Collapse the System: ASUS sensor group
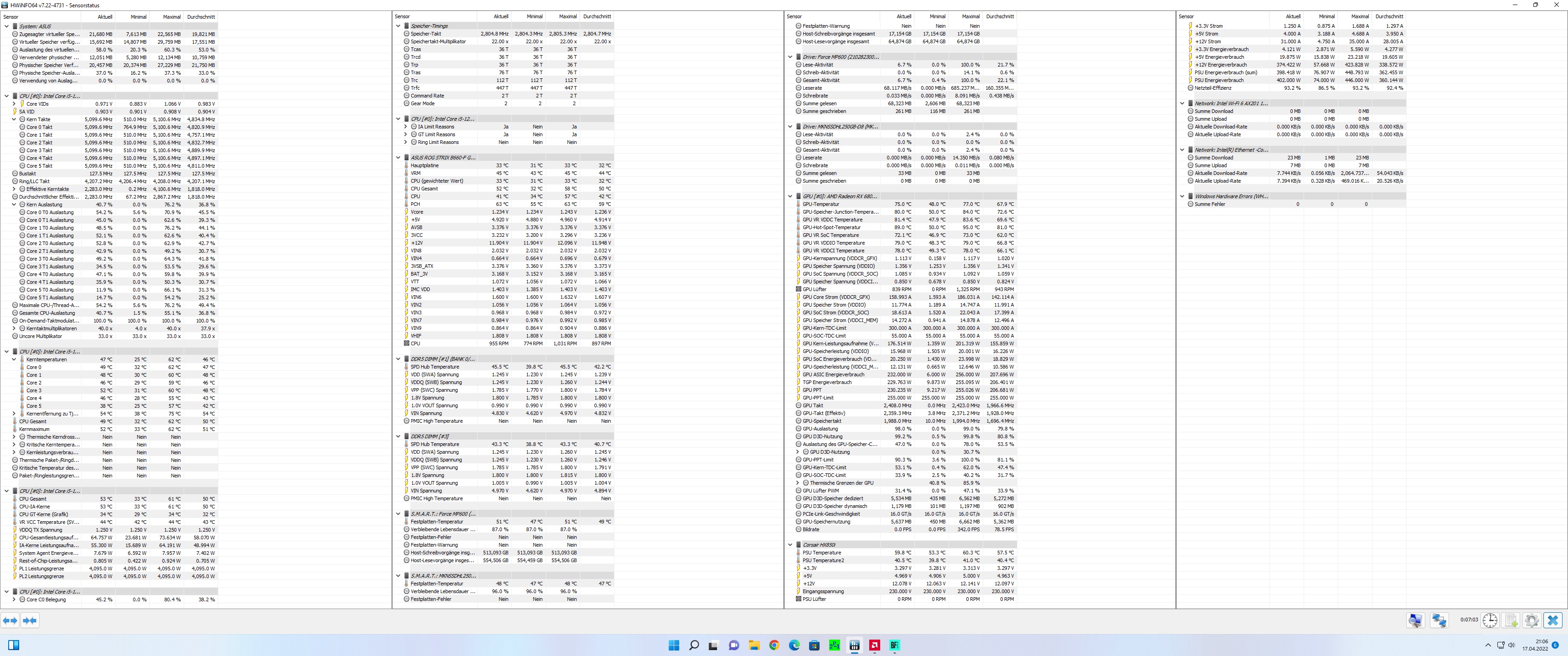1568x656 pixels. click(x=7, y=26)
